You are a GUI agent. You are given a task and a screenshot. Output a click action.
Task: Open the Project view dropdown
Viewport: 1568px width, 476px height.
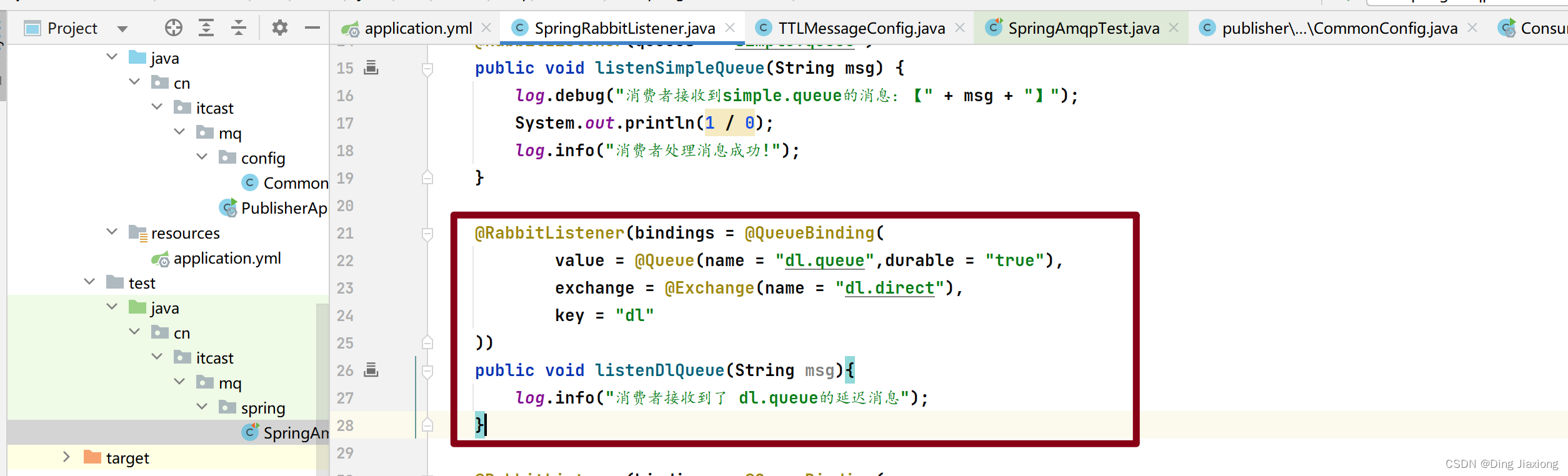pos(122,29)
